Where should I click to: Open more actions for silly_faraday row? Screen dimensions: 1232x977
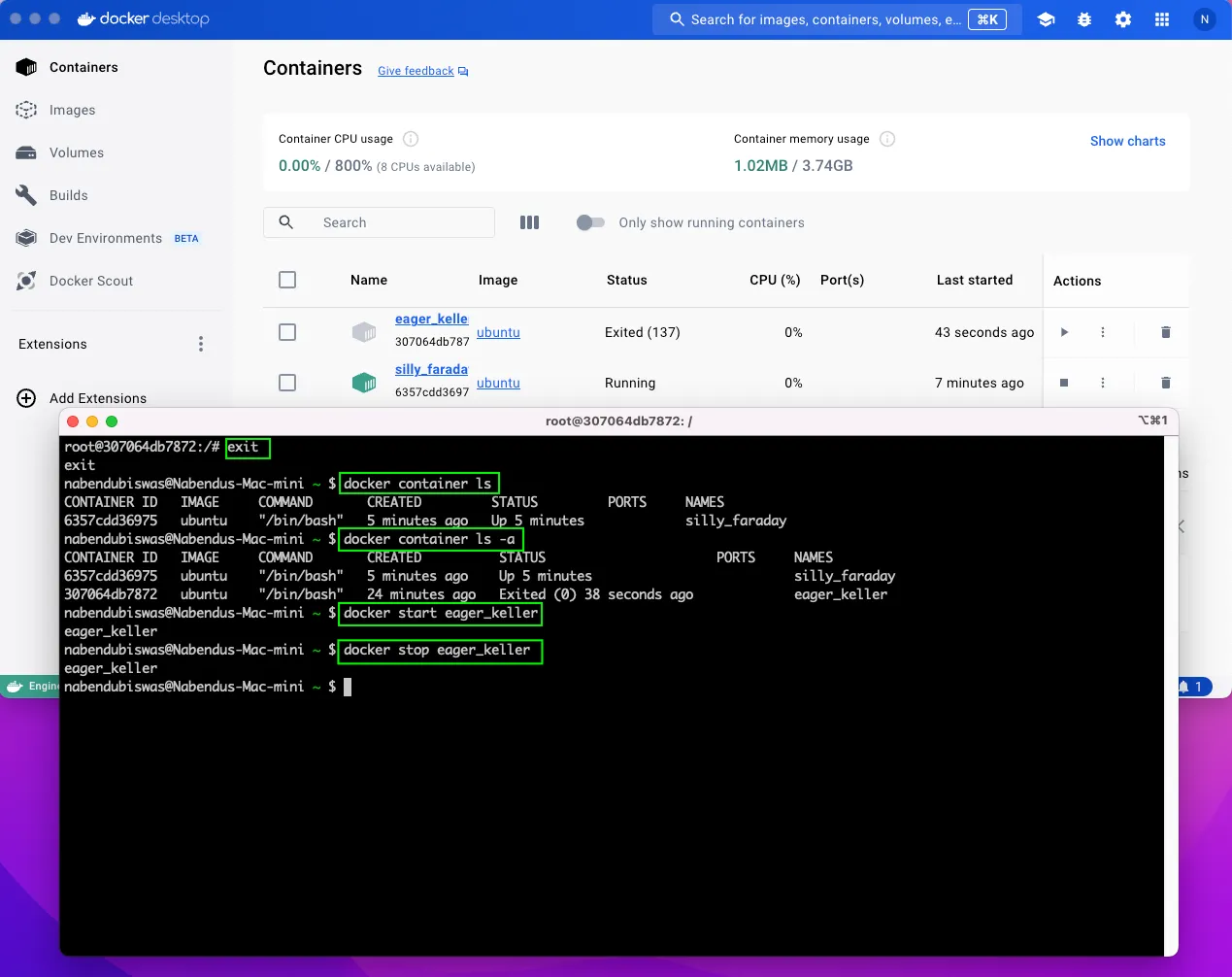pyautogui.click(x=1103, y=383)
